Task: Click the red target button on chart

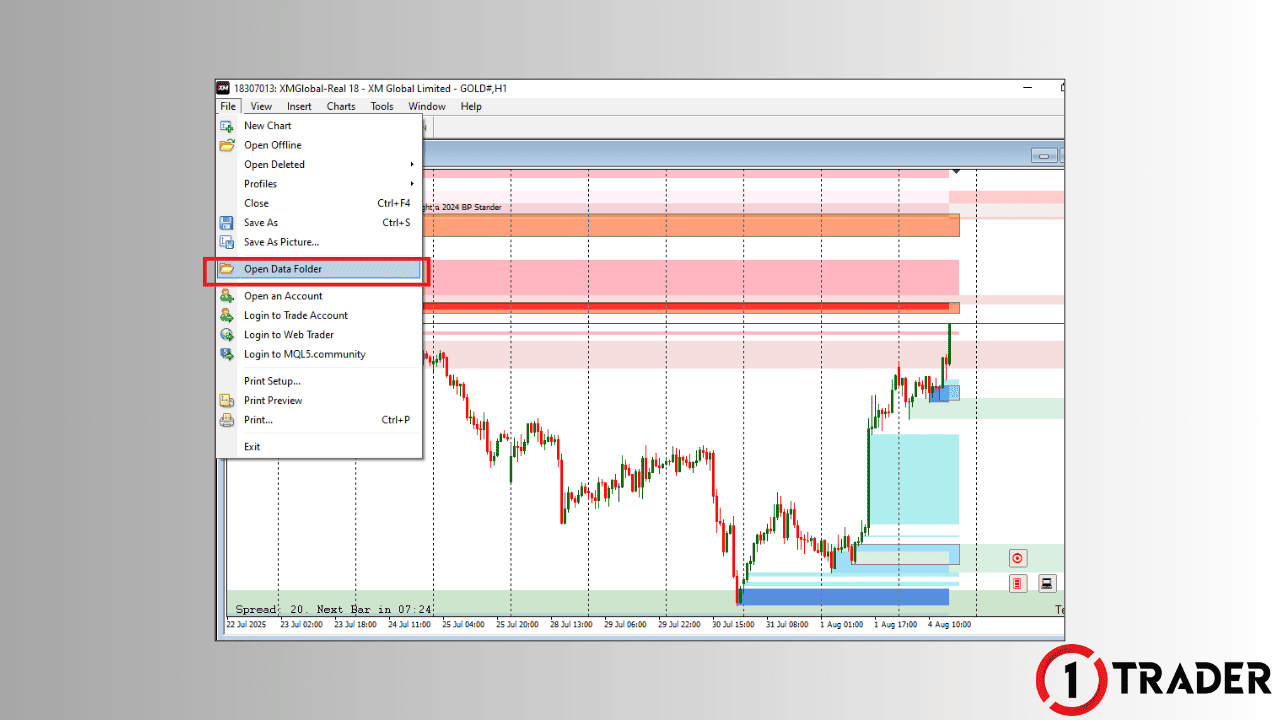Action: (x=1018, y=559)
